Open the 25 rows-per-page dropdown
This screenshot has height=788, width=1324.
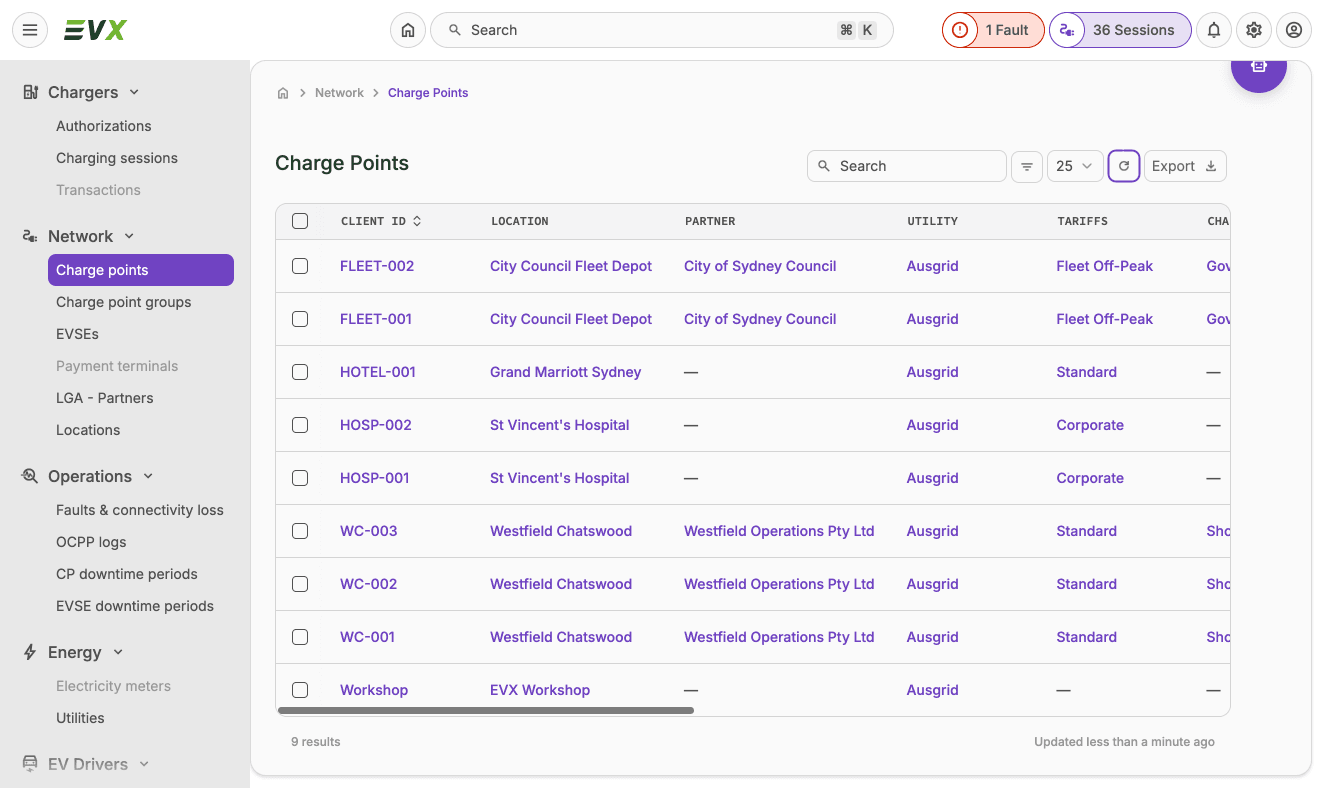[x=1075, y=166]
